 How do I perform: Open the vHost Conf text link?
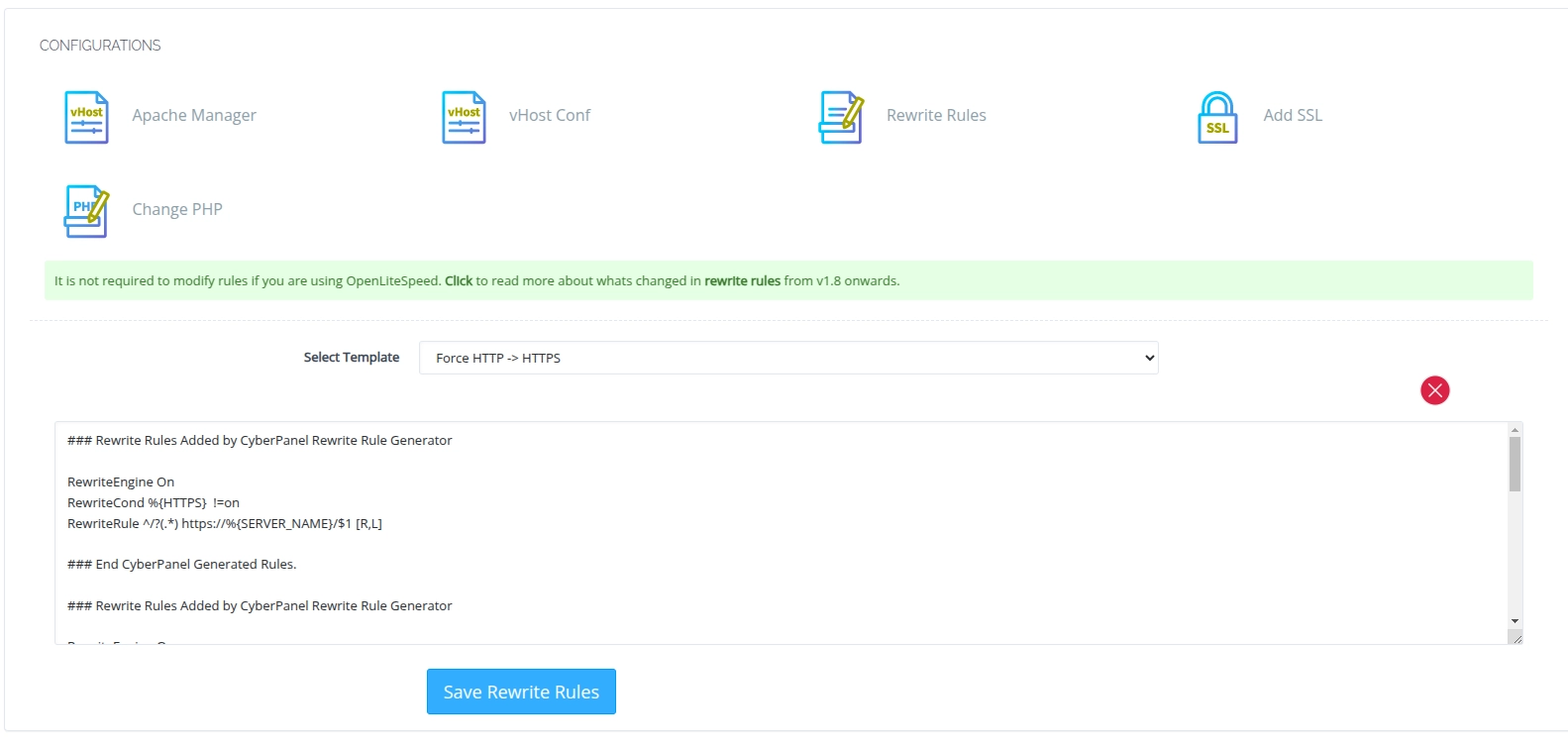(x=550, y=116)
